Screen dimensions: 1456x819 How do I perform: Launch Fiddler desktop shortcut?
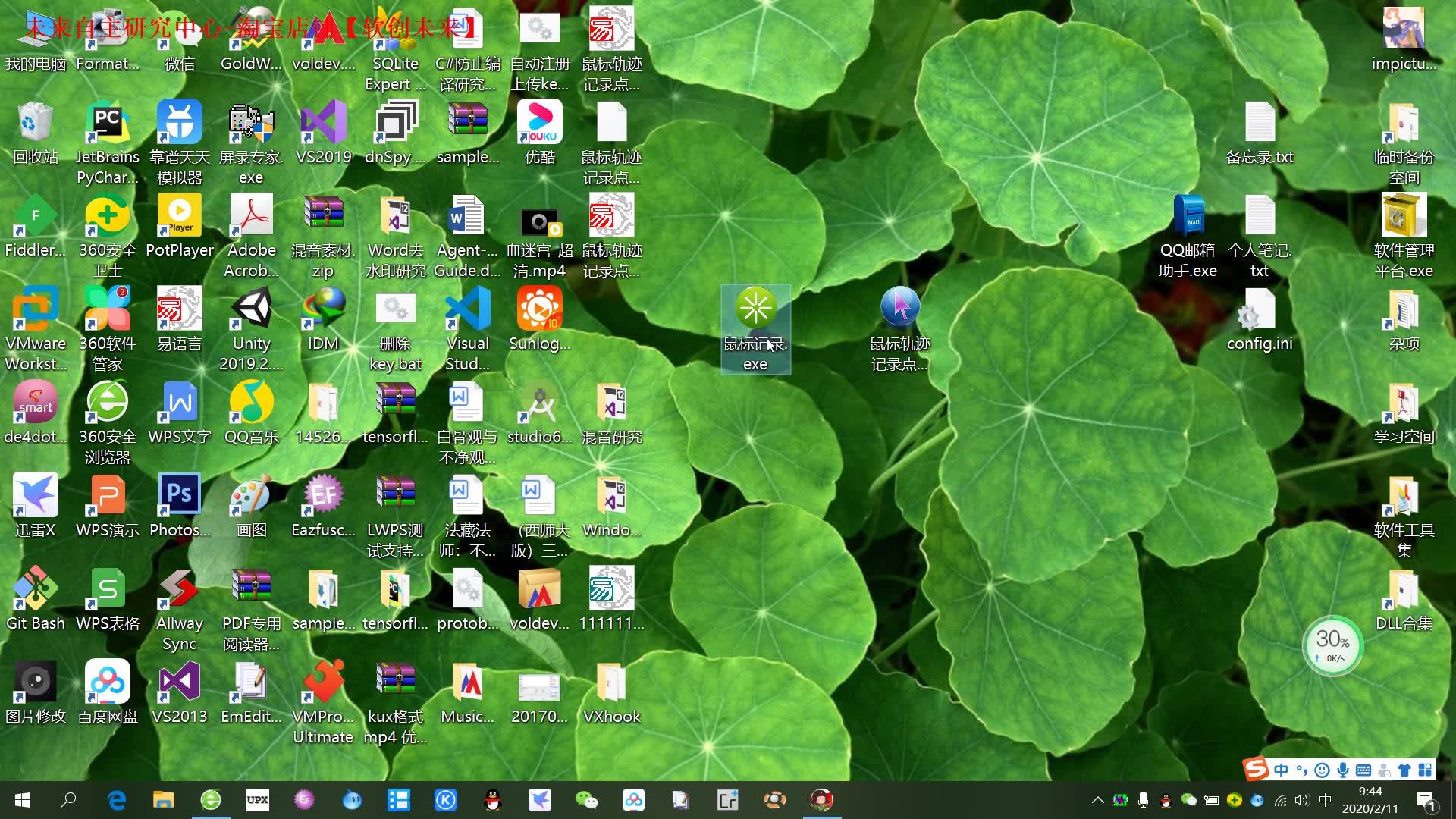point(35,226)
